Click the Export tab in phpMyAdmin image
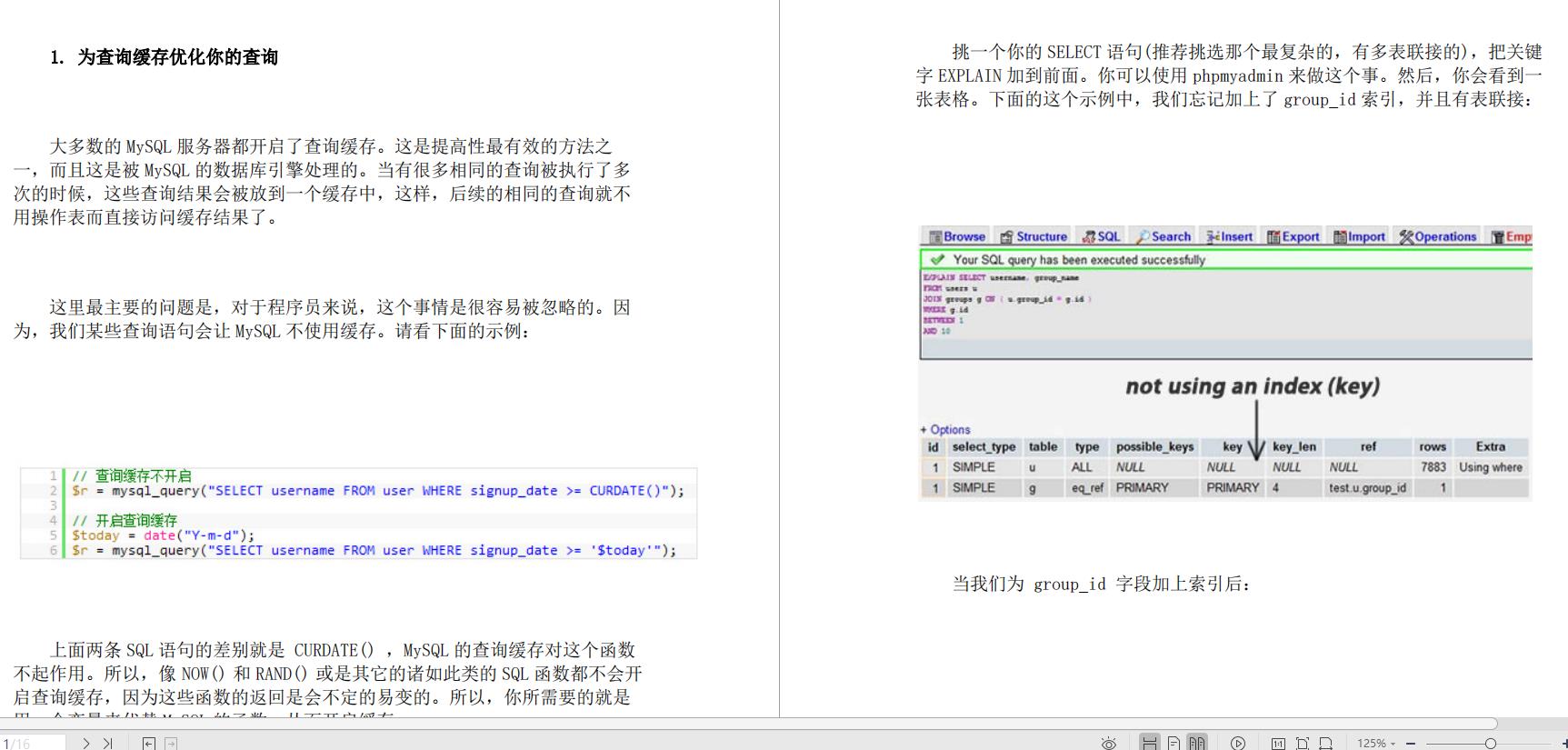 tap(1293, 236)
